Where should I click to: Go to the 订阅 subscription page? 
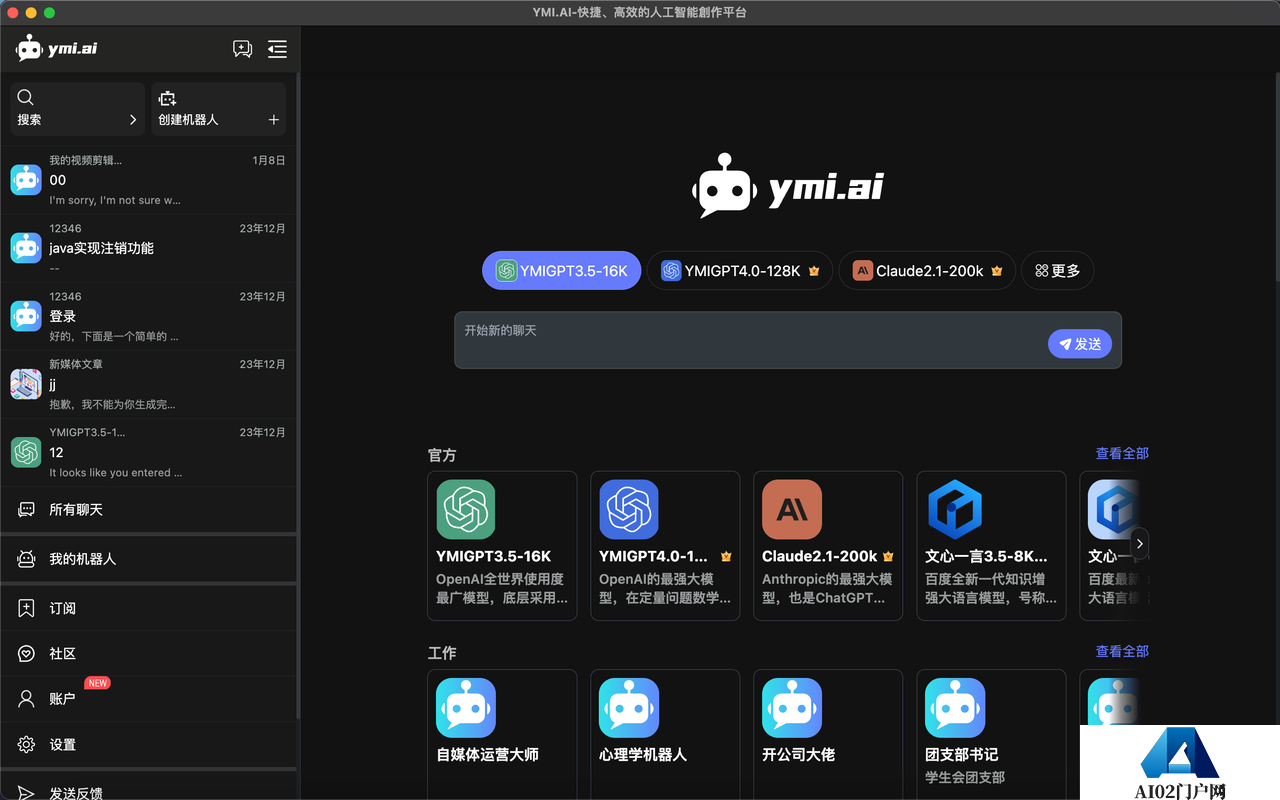coord(149,608)
